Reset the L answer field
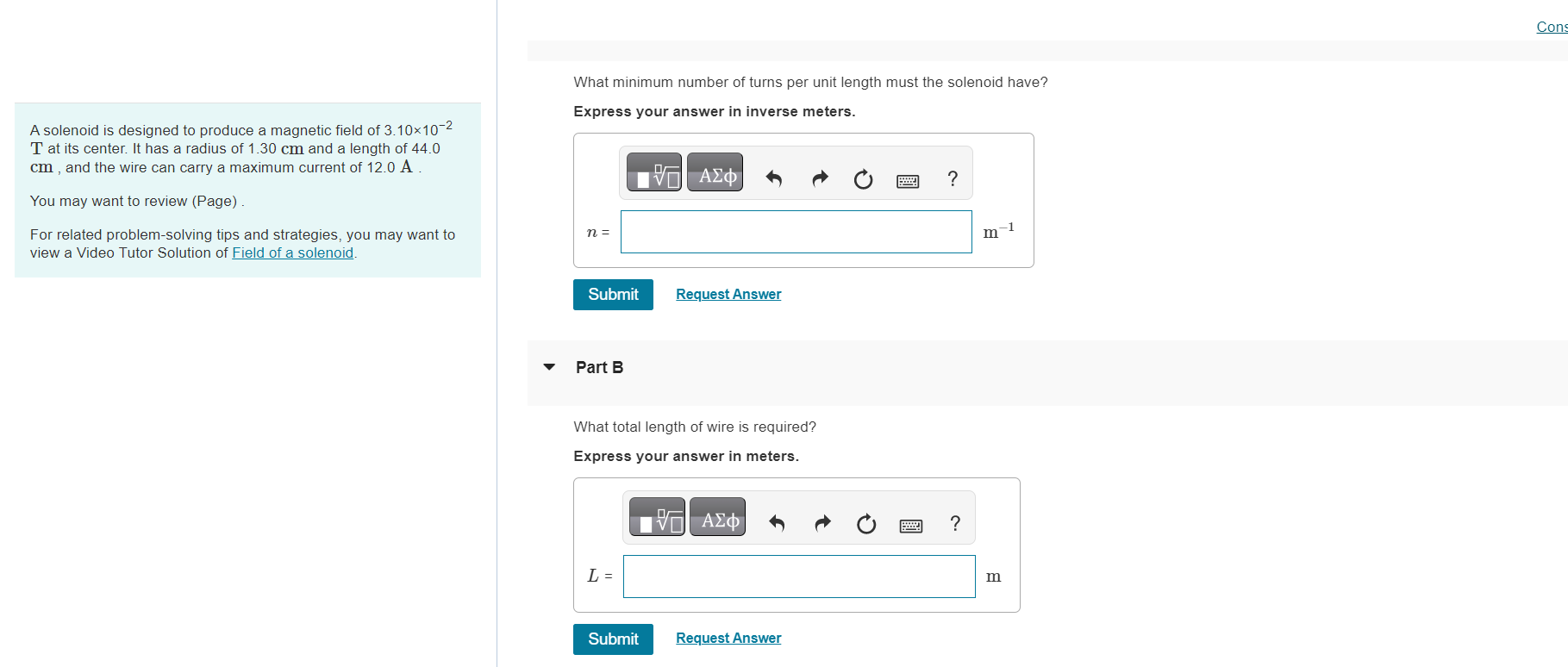 pyautogui.click(x=866, y=524)
